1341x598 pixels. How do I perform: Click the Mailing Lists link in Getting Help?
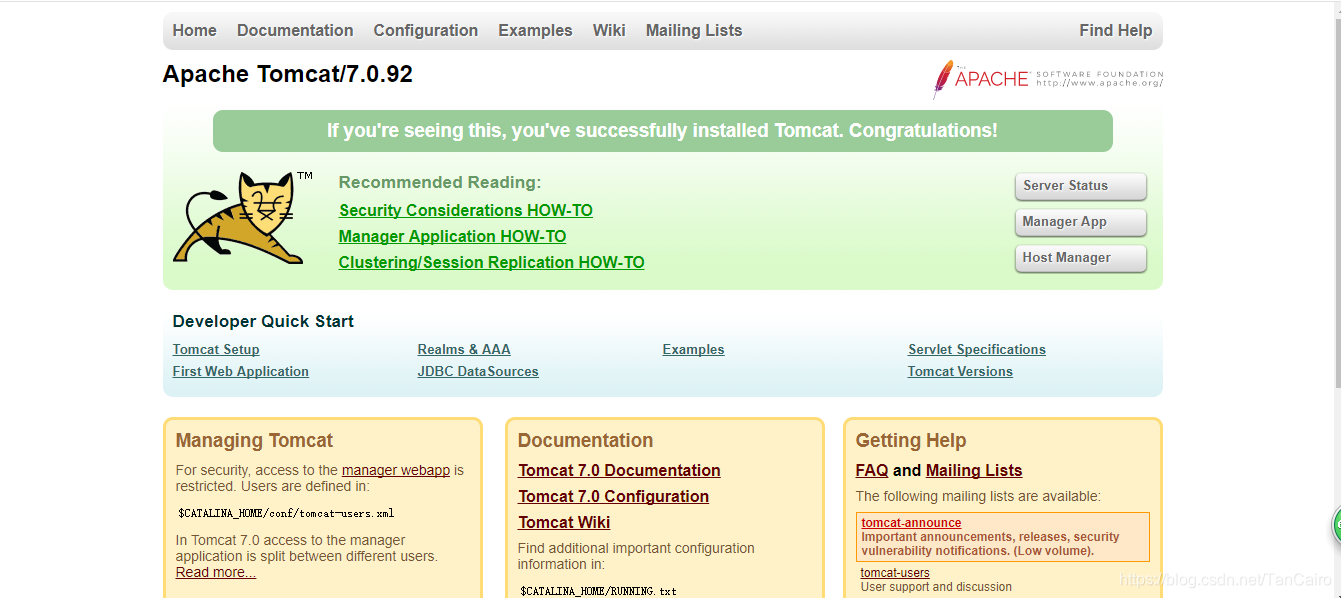[x=974, y=470]
